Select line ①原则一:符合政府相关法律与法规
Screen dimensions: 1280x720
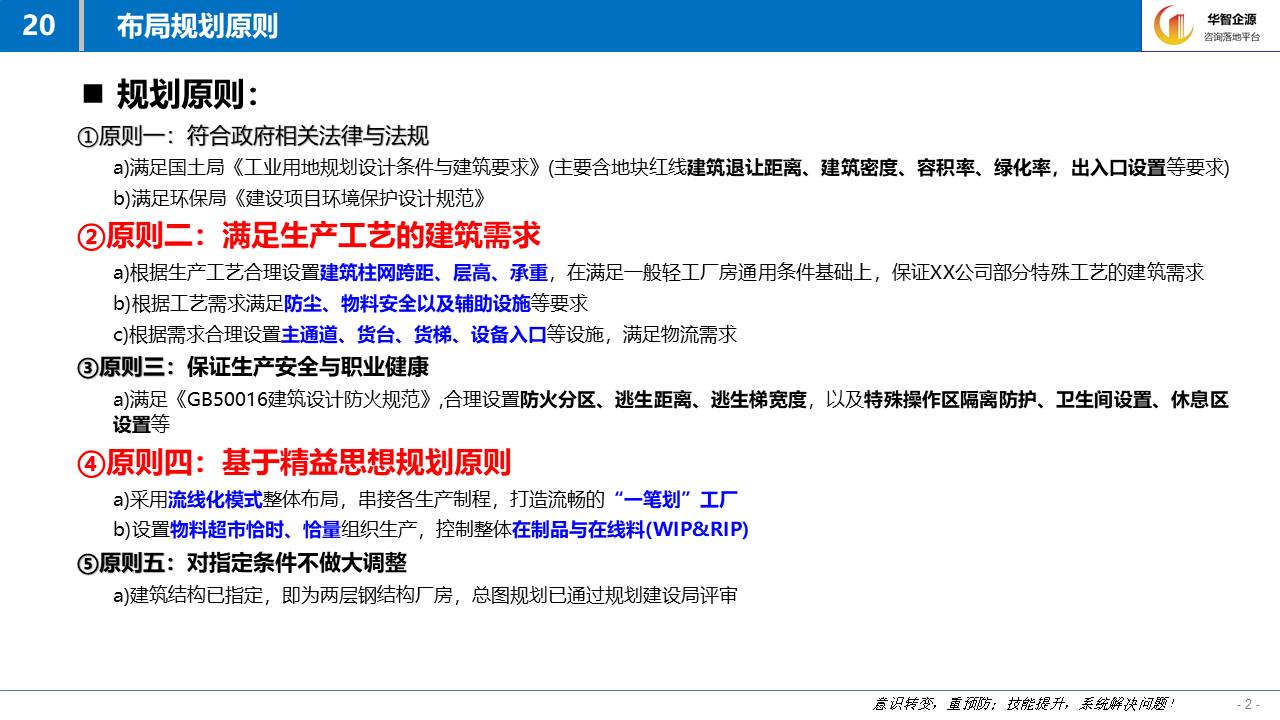point(254,136)
